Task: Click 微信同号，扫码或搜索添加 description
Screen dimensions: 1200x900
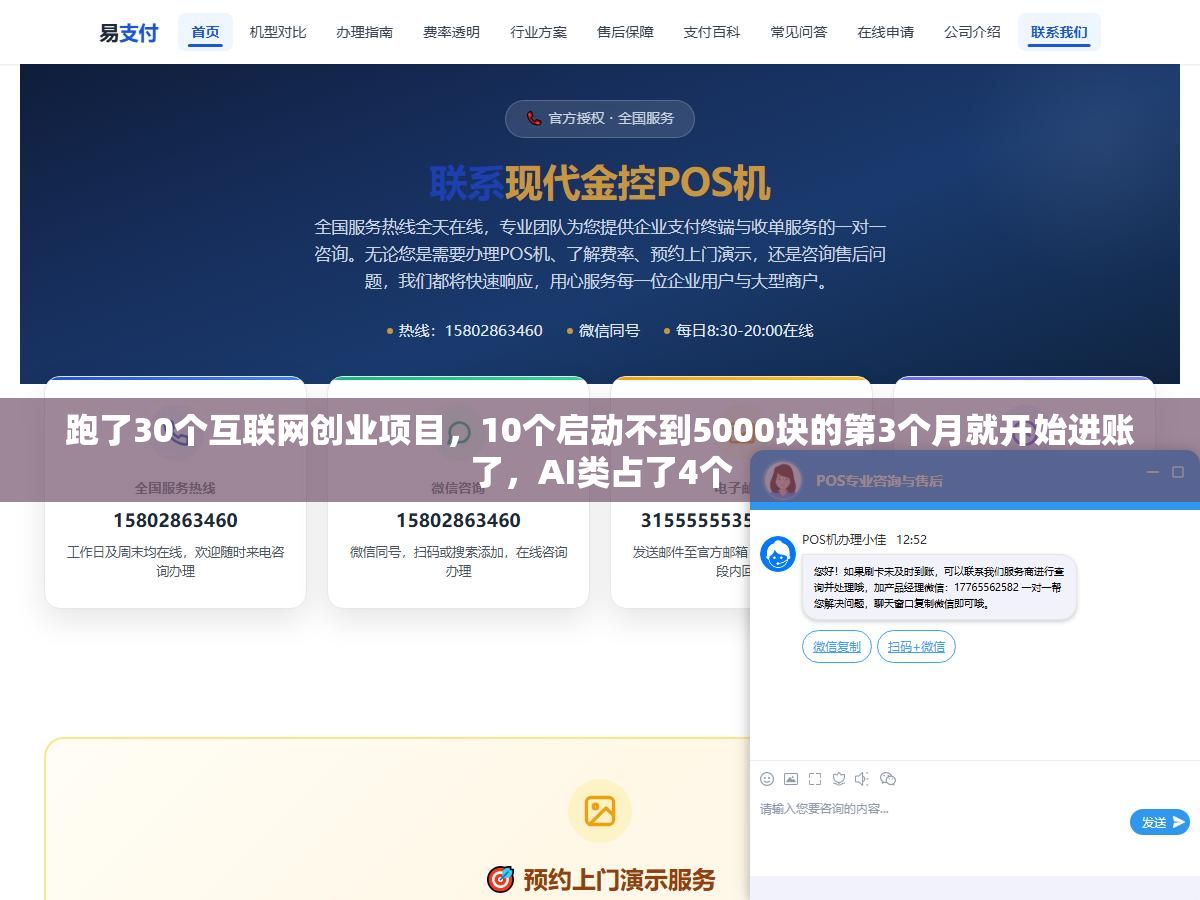Action: [458, 561]
